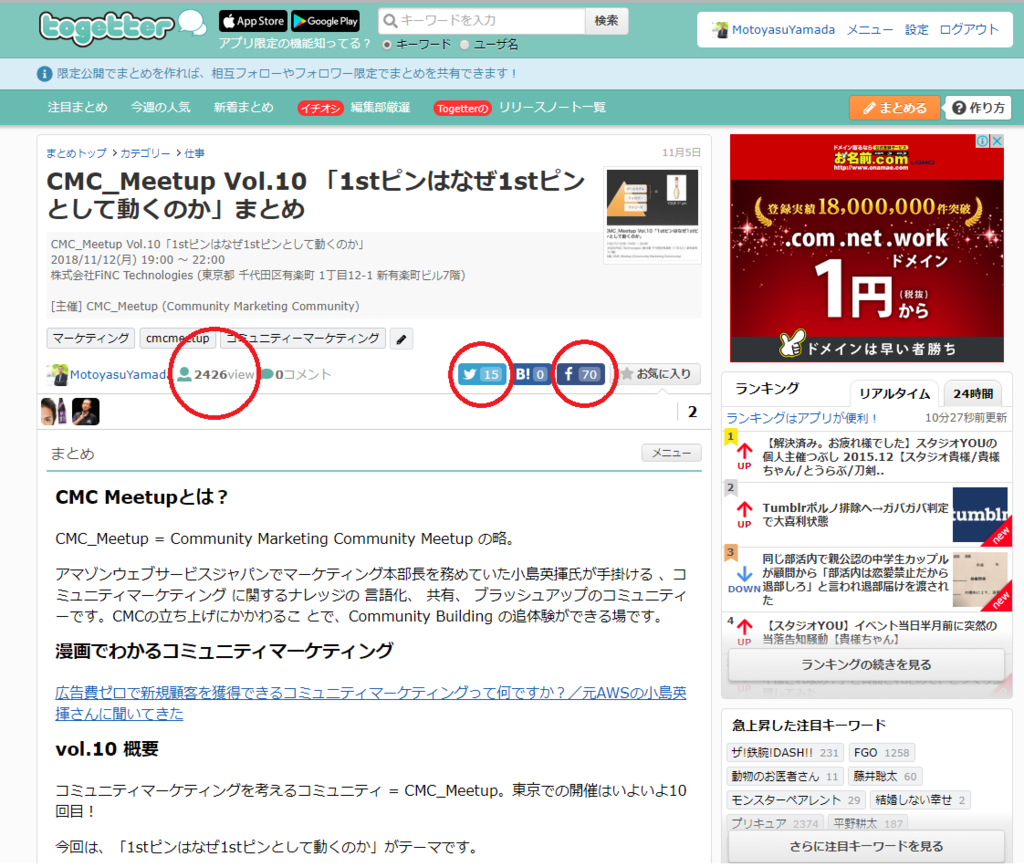The height and width of the screenshot is (867, 1024).
Task: Open the Google Play badge
Action: [x=325, y=21]
